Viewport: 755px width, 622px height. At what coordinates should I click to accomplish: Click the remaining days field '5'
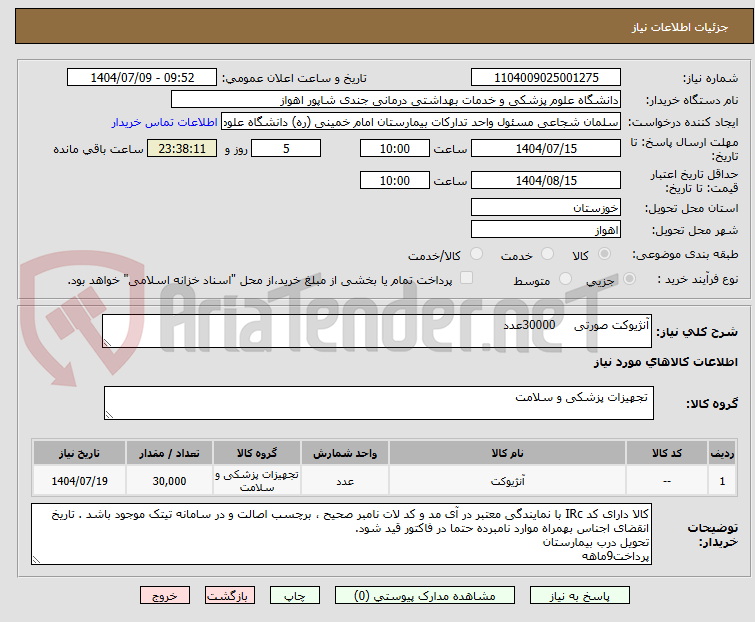286,148
